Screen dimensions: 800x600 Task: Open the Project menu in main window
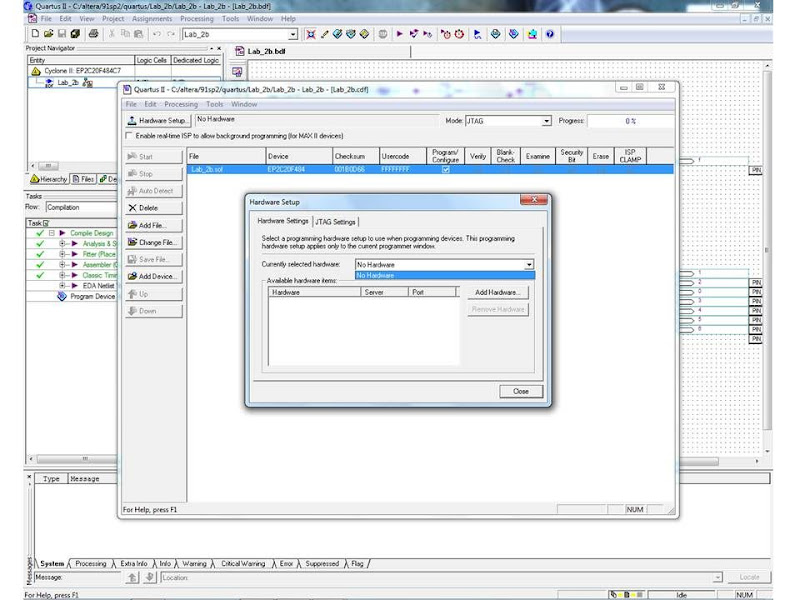tap(113, 19)
